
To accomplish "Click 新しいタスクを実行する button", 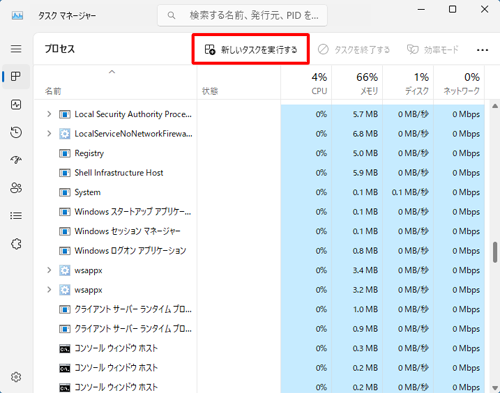I will [251, 50].
